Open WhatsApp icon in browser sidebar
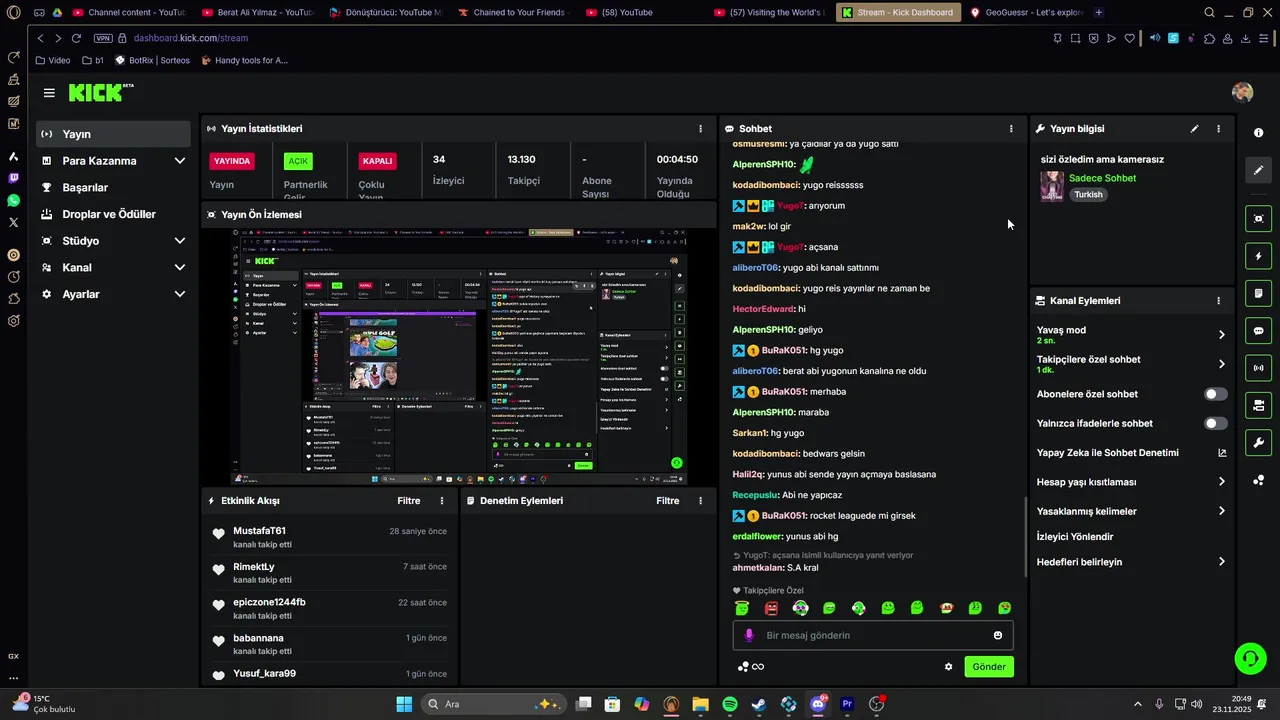The image size is (1280, 720). [13, 201]
